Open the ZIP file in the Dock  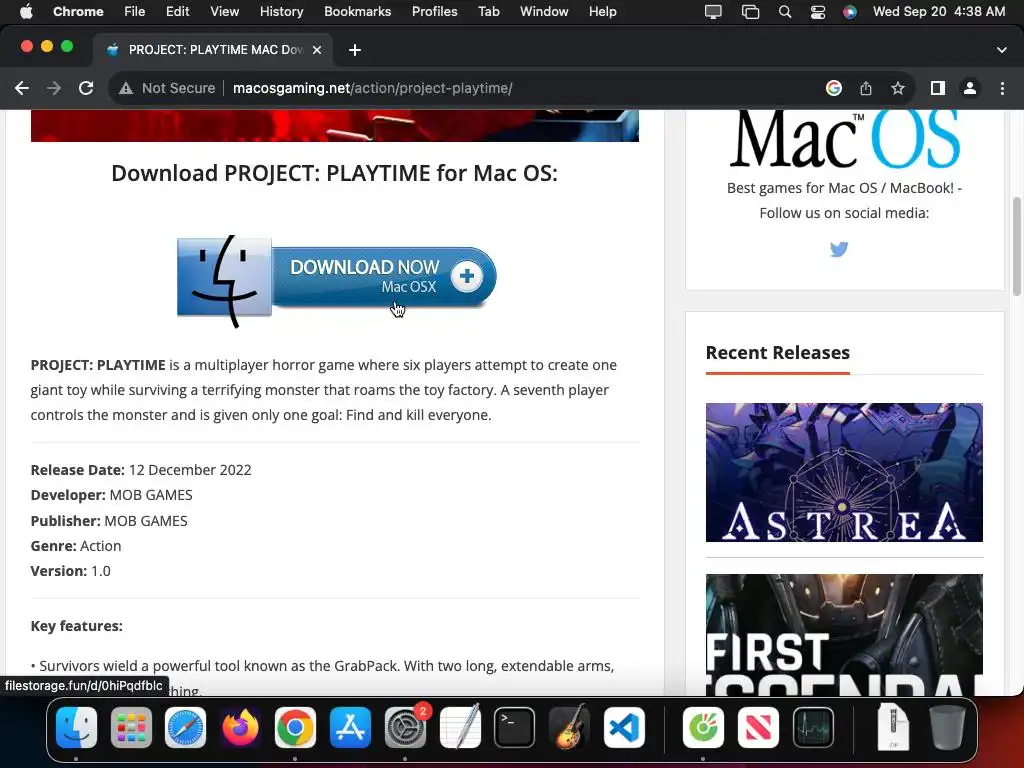893,728
